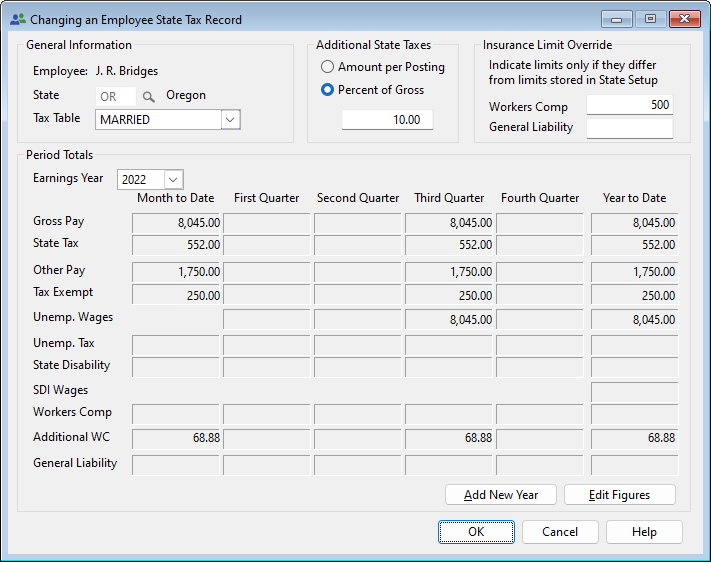Click the percent value field showing 10.00
The image size is (711, 562).
(387, 120)
